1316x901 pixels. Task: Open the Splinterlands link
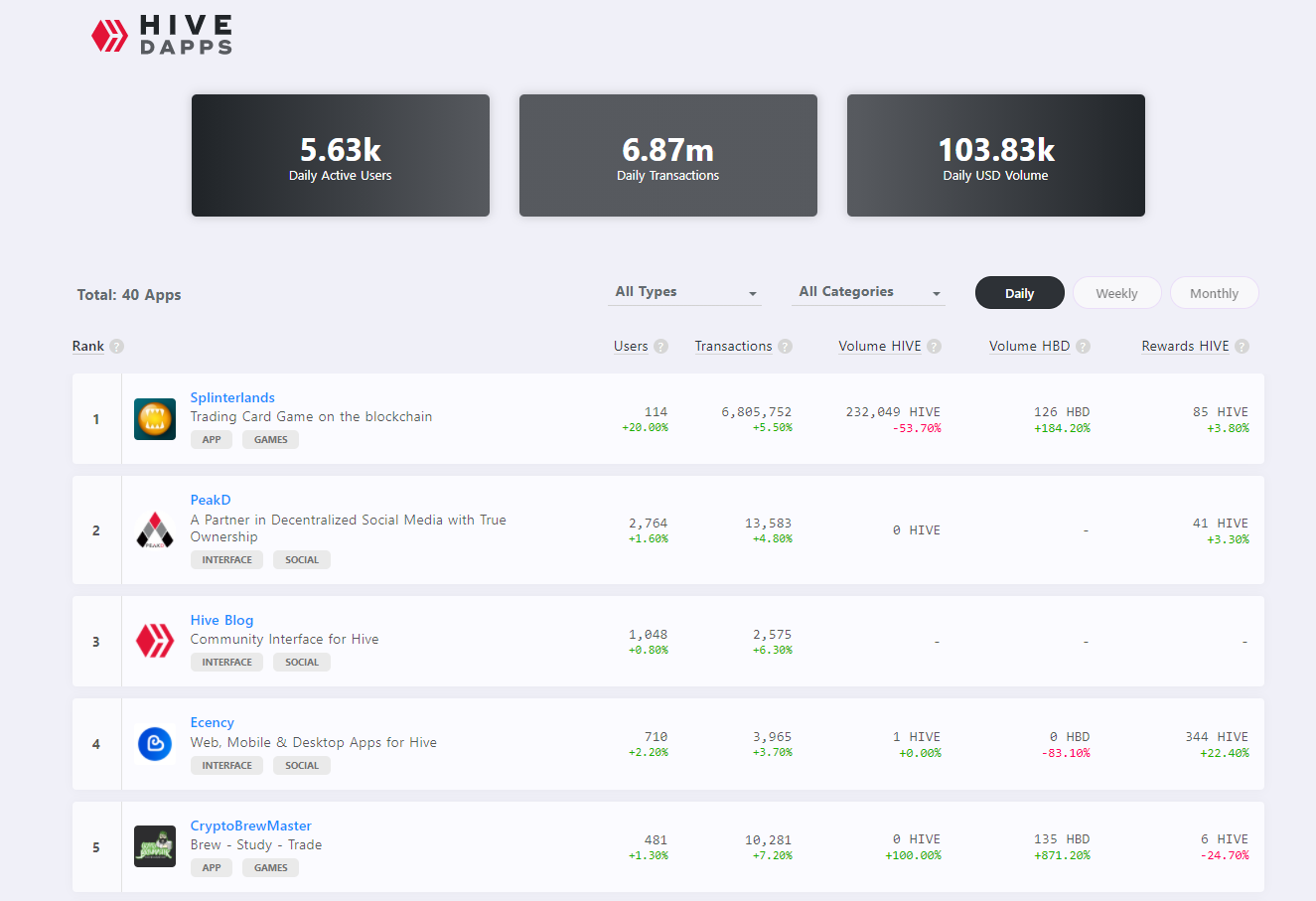[x=232, y=397]
